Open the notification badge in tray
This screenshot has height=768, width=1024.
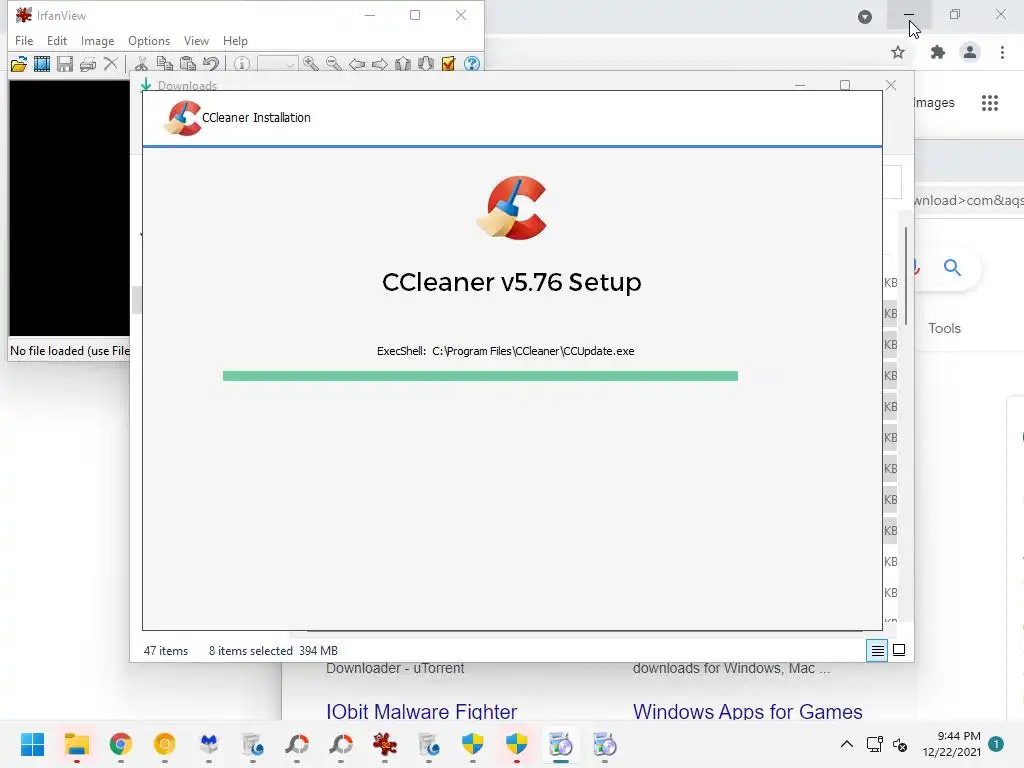coord(996,743)
